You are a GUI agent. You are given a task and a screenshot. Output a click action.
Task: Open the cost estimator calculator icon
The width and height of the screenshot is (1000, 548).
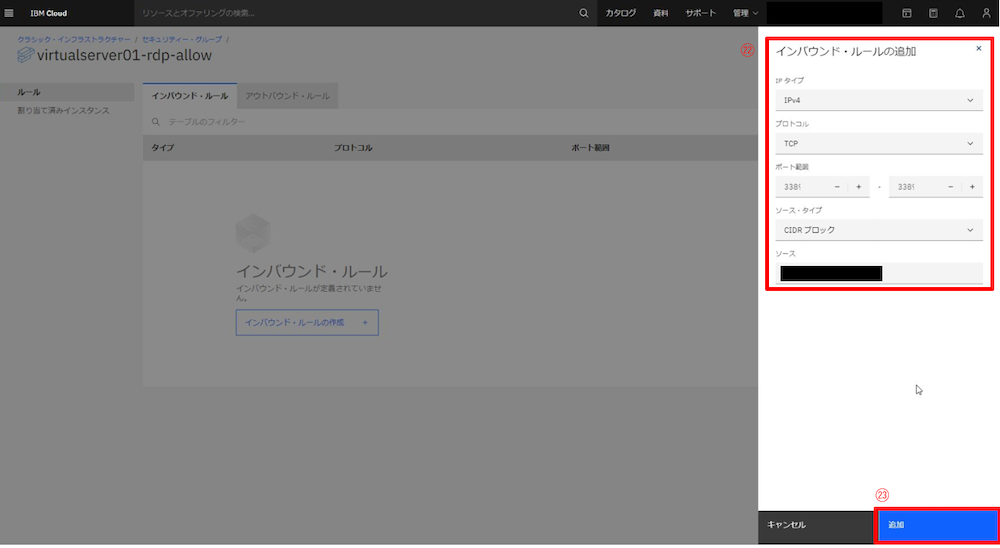click(933, 13)
